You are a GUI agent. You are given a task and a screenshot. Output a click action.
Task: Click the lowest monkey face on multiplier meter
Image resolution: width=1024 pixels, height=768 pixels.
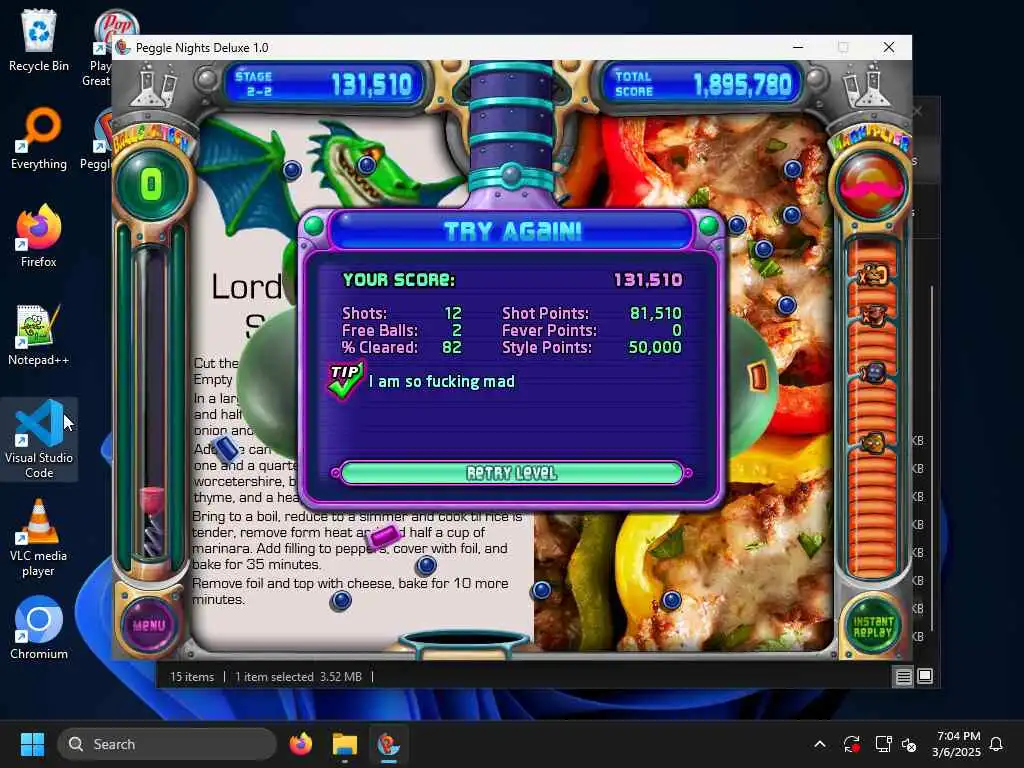tap(873, 443)
